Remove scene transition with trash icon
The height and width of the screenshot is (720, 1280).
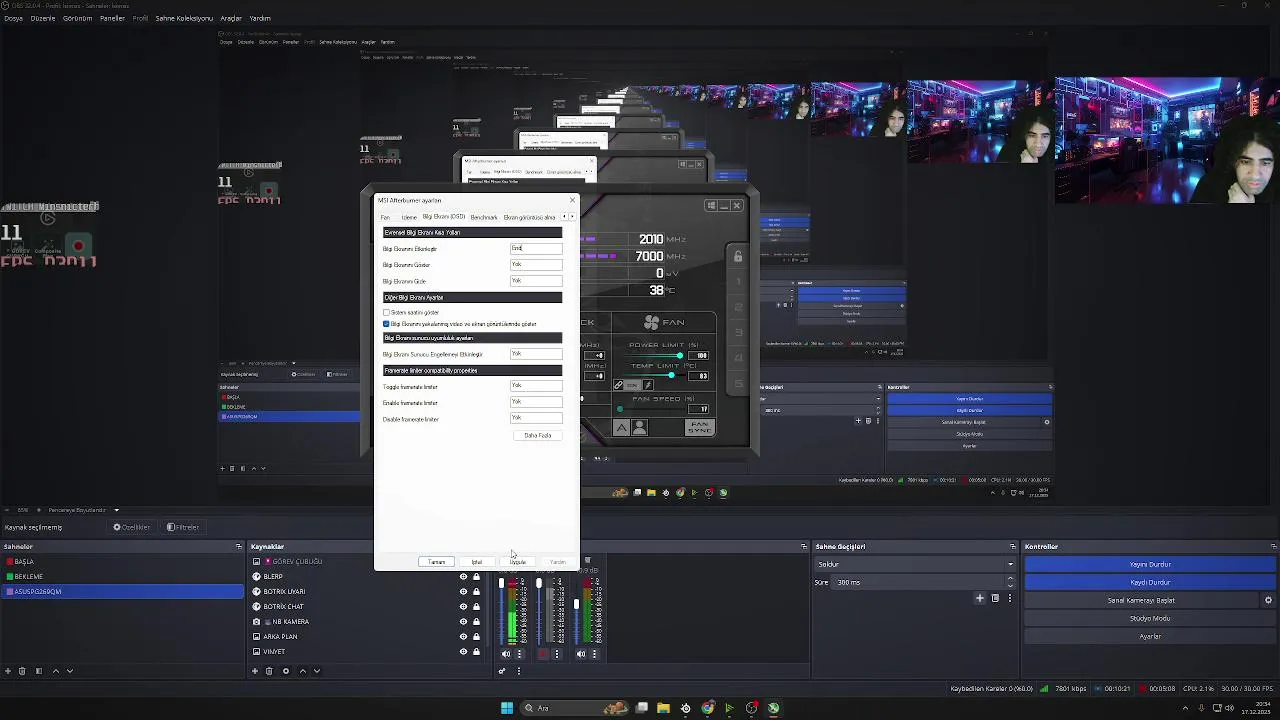pyautogui.click(x=995, y=598)
